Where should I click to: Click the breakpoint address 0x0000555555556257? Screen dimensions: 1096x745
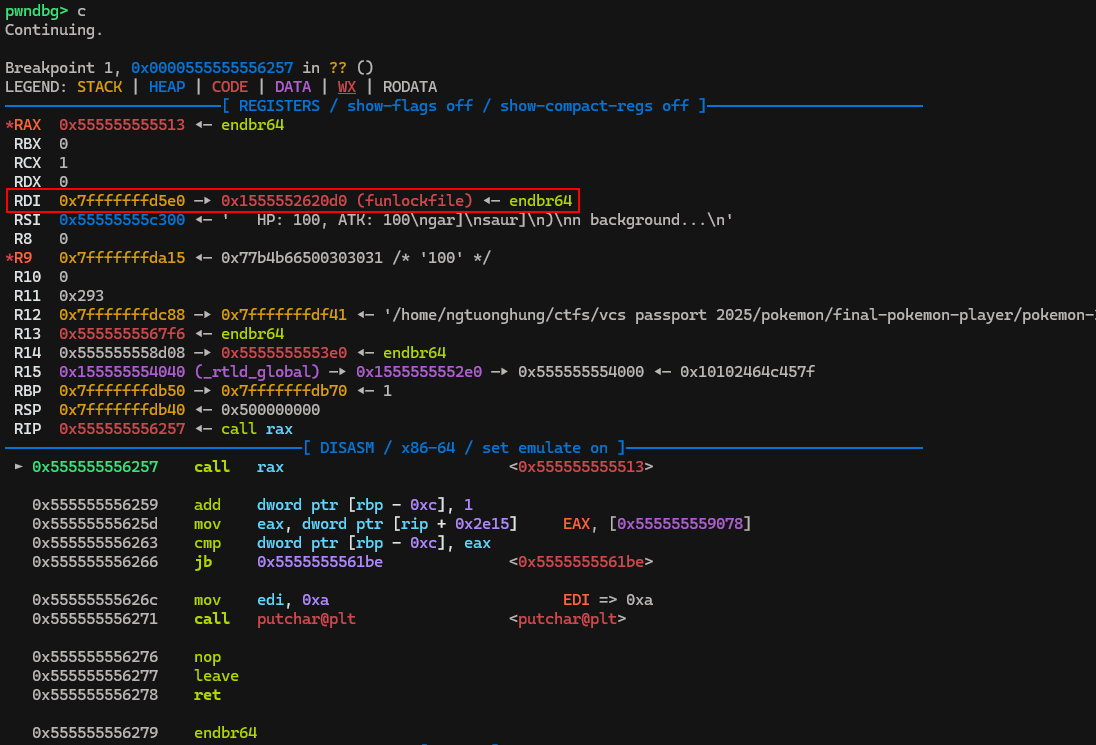(x=212, y=68)
